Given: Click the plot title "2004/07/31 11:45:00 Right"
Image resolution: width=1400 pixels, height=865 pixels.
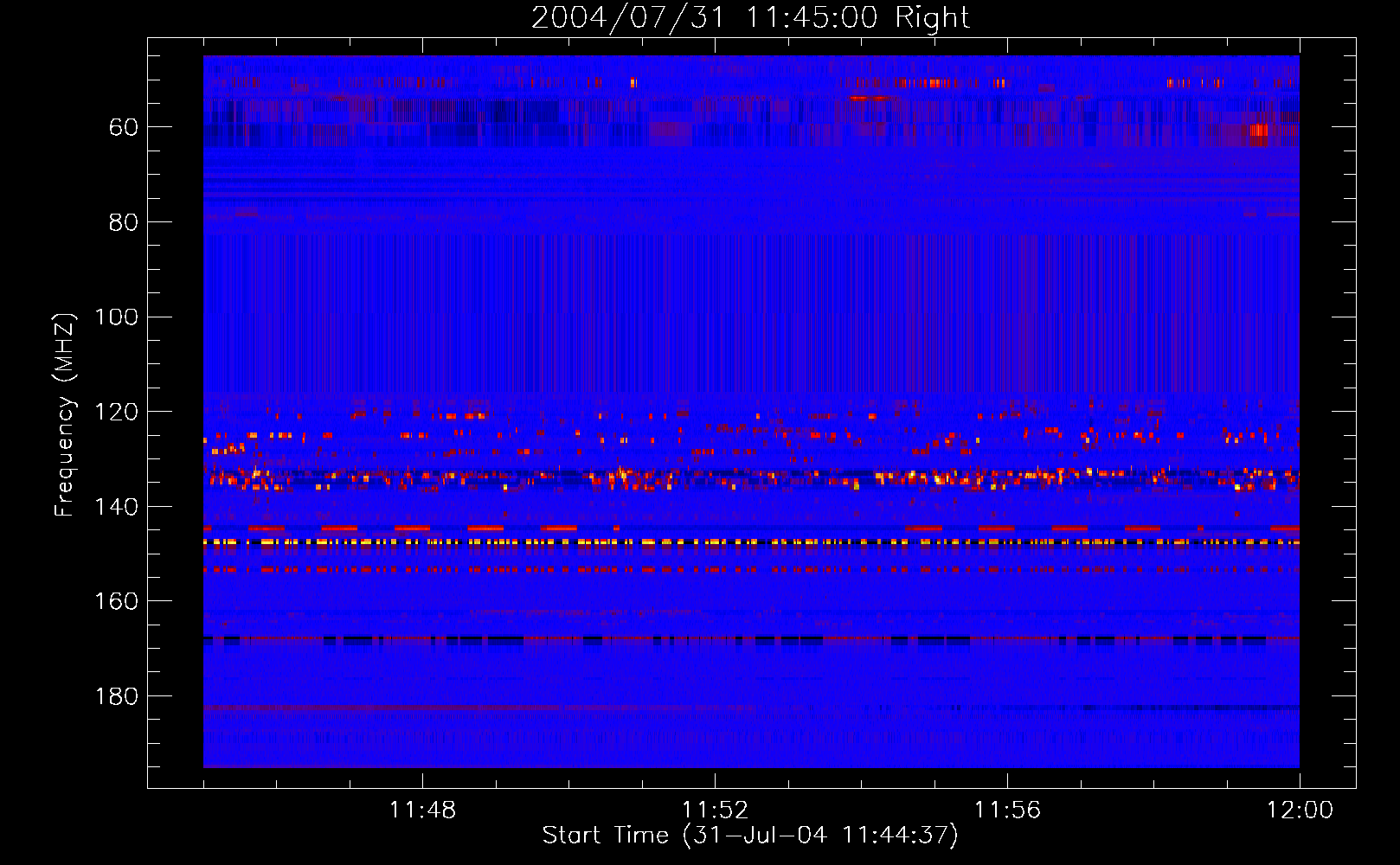Looking at the screenshot, I should click(x=750, y=17).
